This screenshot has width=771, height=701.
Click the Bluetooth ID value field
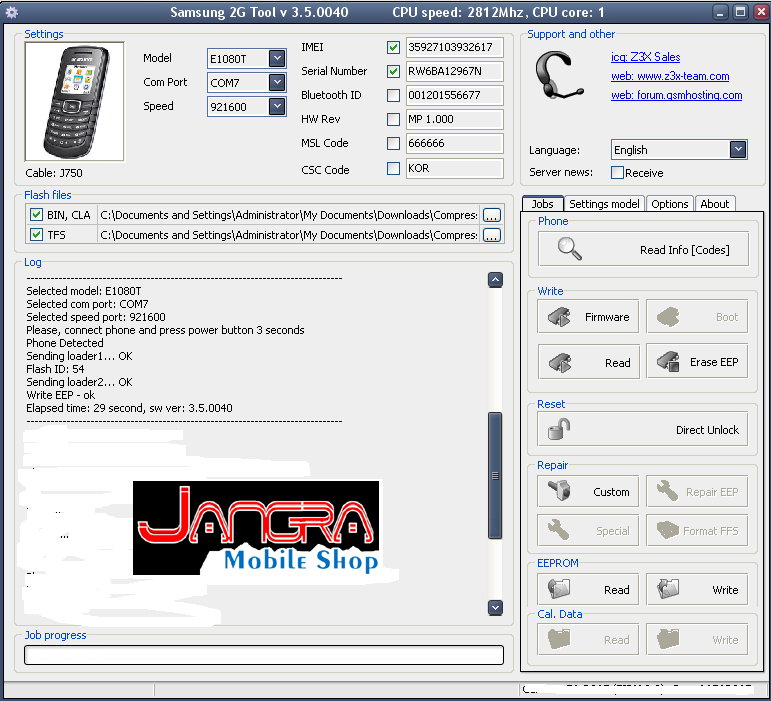tap(454, 95)
